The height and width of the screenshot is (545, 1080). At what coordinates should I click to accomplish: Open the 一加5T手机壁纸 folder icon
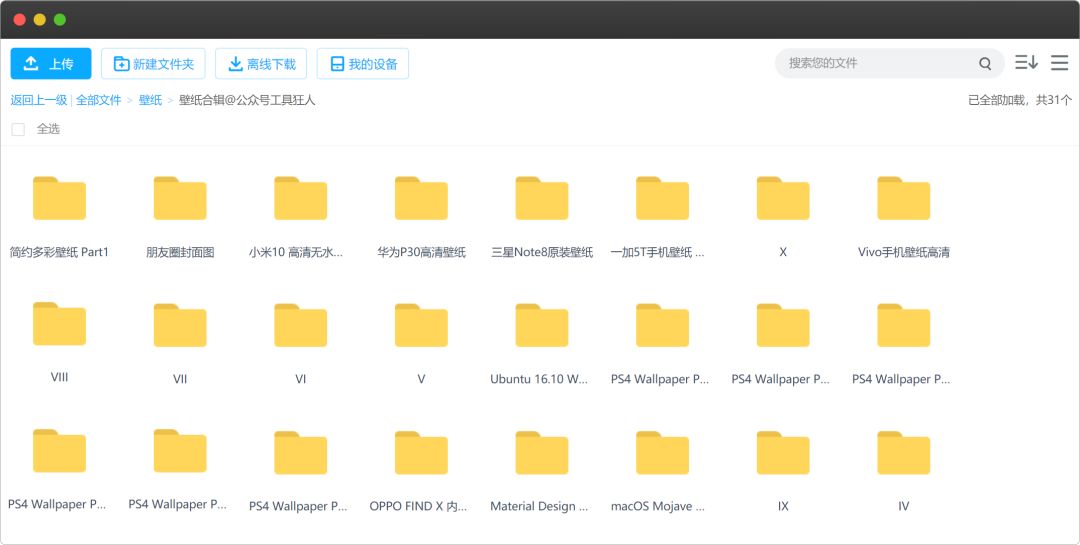click(x=662, y=198)
